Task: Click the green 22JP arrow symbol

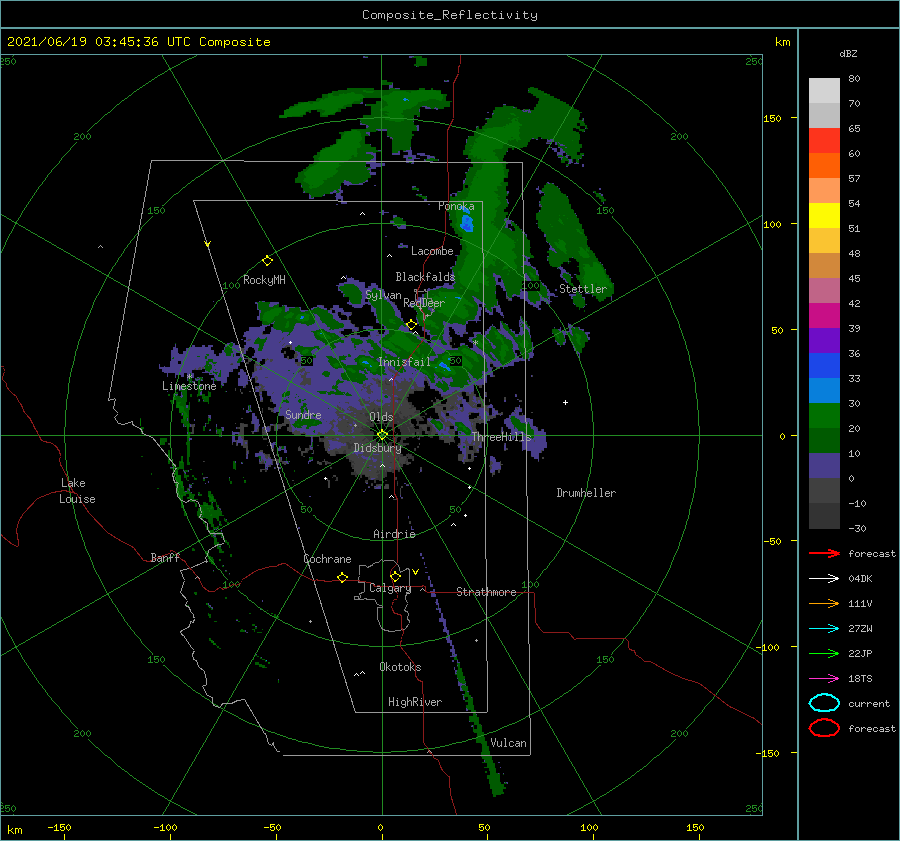Action: pyautogui.click(x=824, y=653)
